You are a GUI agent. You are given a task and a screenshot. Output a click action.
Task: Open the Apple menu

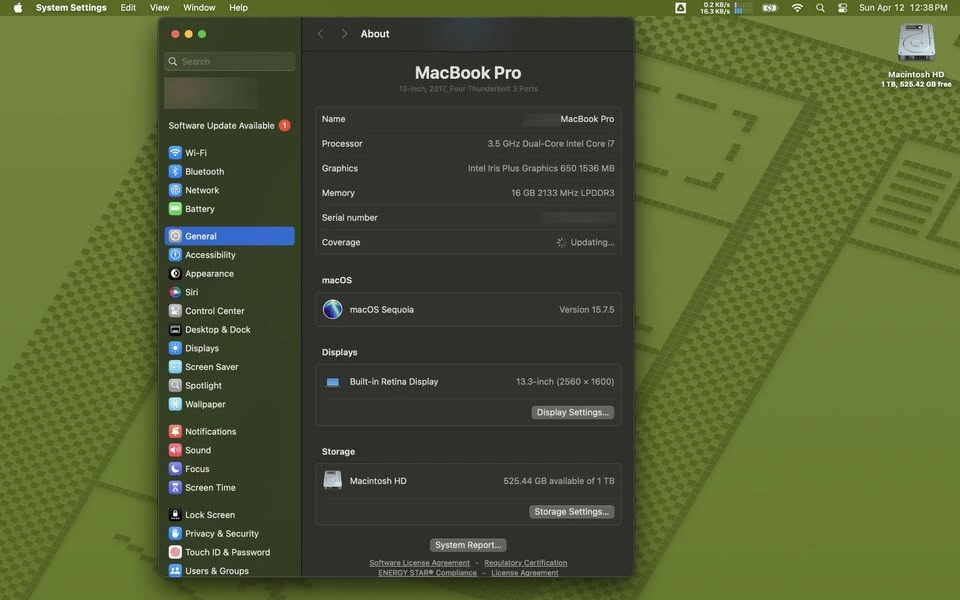pos(18,8)
